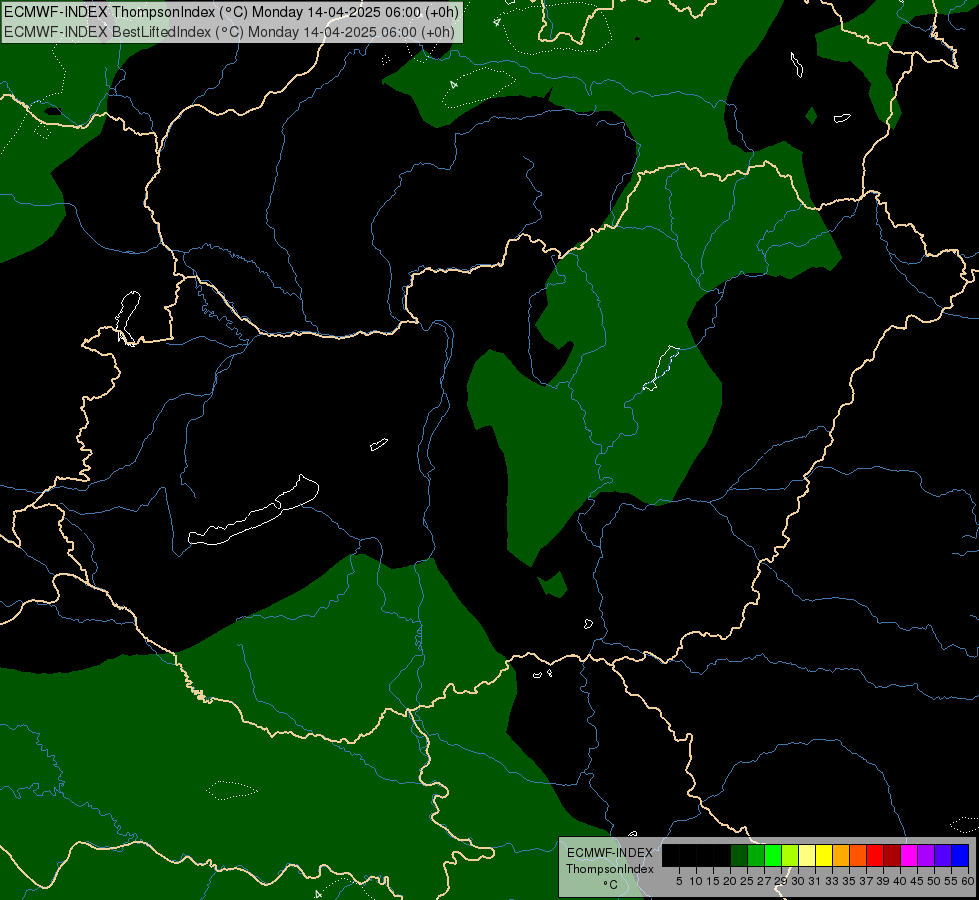
Task: Click legend tick value '35'
Action: [x=849, y=881]
